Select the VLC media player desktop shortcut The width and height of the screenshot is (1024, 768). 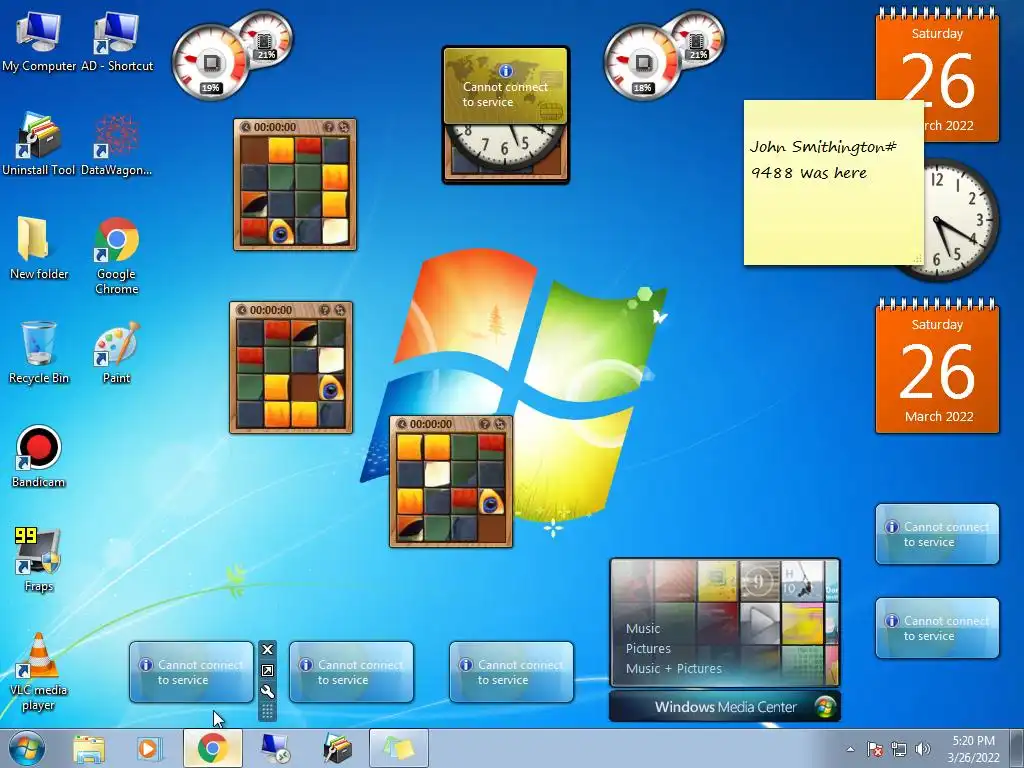39,672
